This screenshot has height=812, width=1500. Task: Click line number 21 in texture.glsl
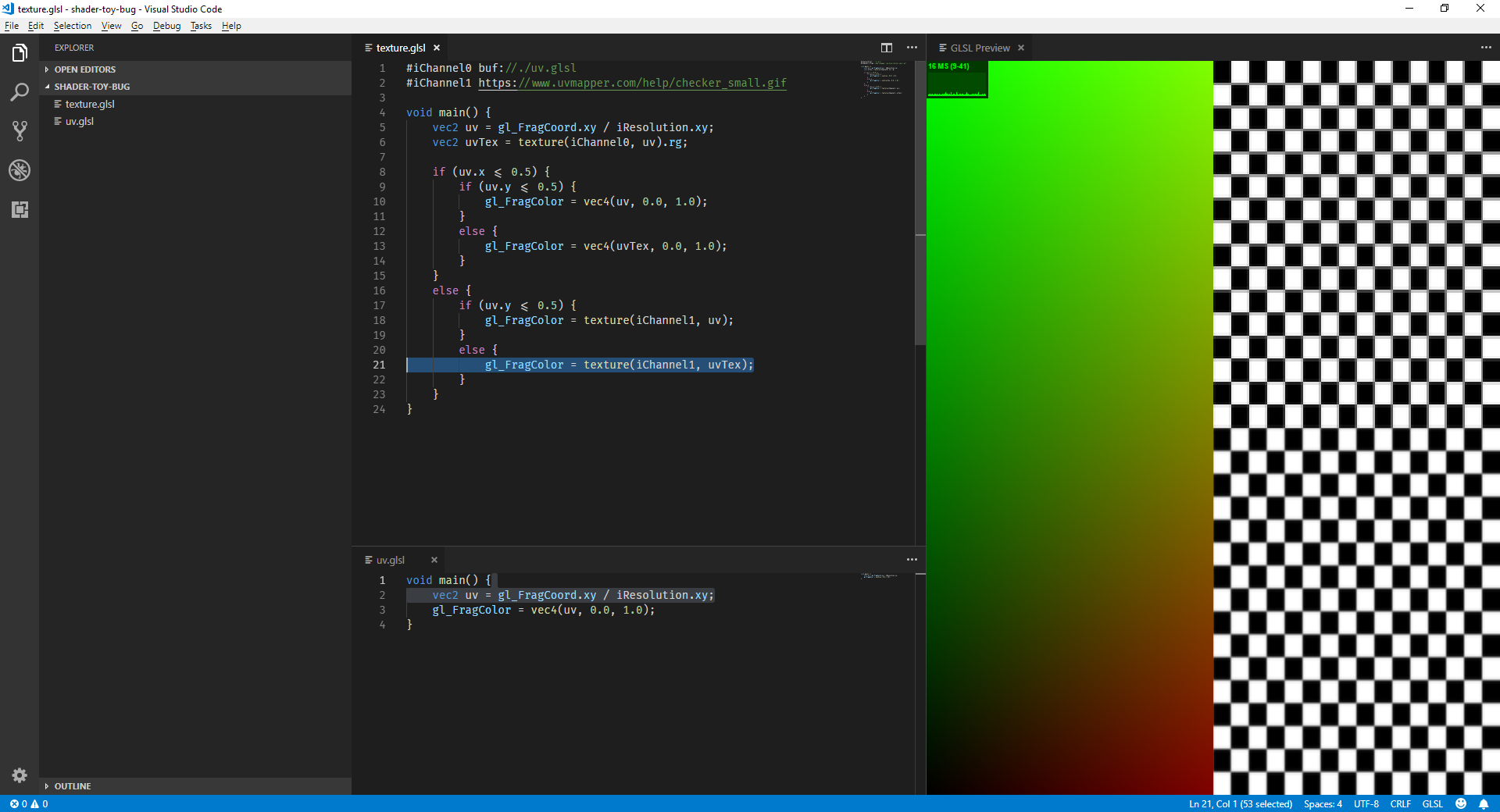379,365
